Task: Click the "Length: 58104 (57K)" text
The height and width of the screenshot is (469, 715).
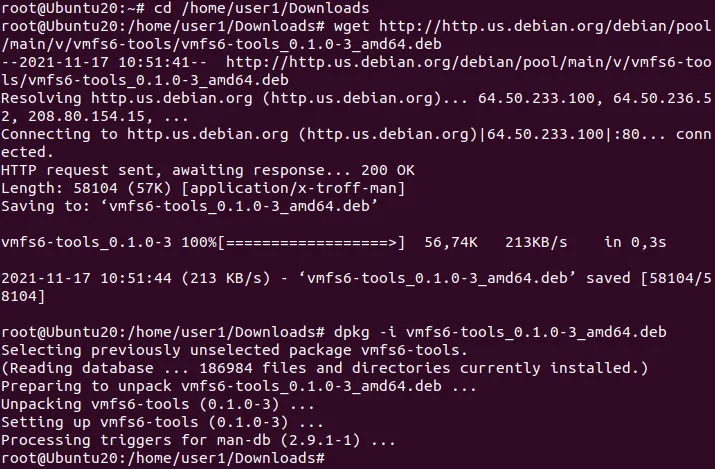Action: (x=87, y=189)
